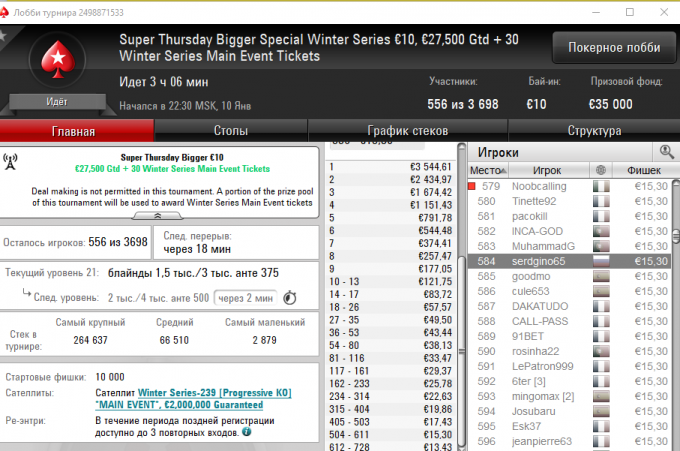The image size is (680, 451).
Task: Click first place prize €3 544,61
Action: point(431,167)
